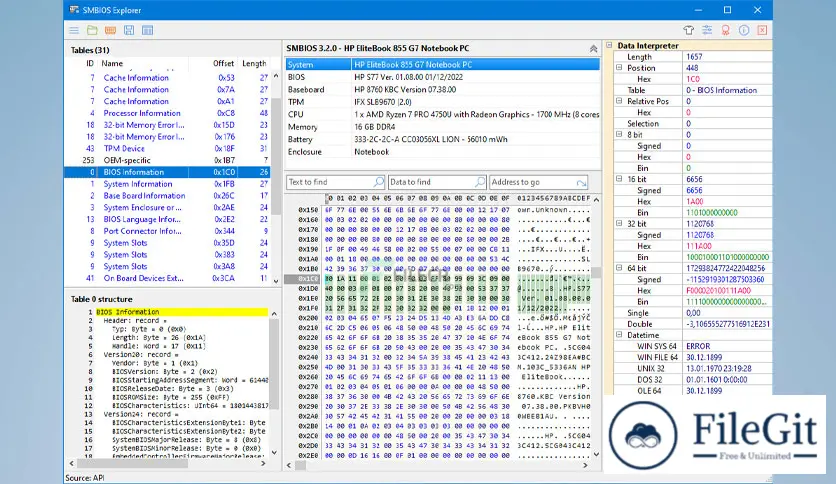This screenshot has width=836, height=484.
Task: Collapse the Position group in Data Interpreter
Action: [619, 68]
